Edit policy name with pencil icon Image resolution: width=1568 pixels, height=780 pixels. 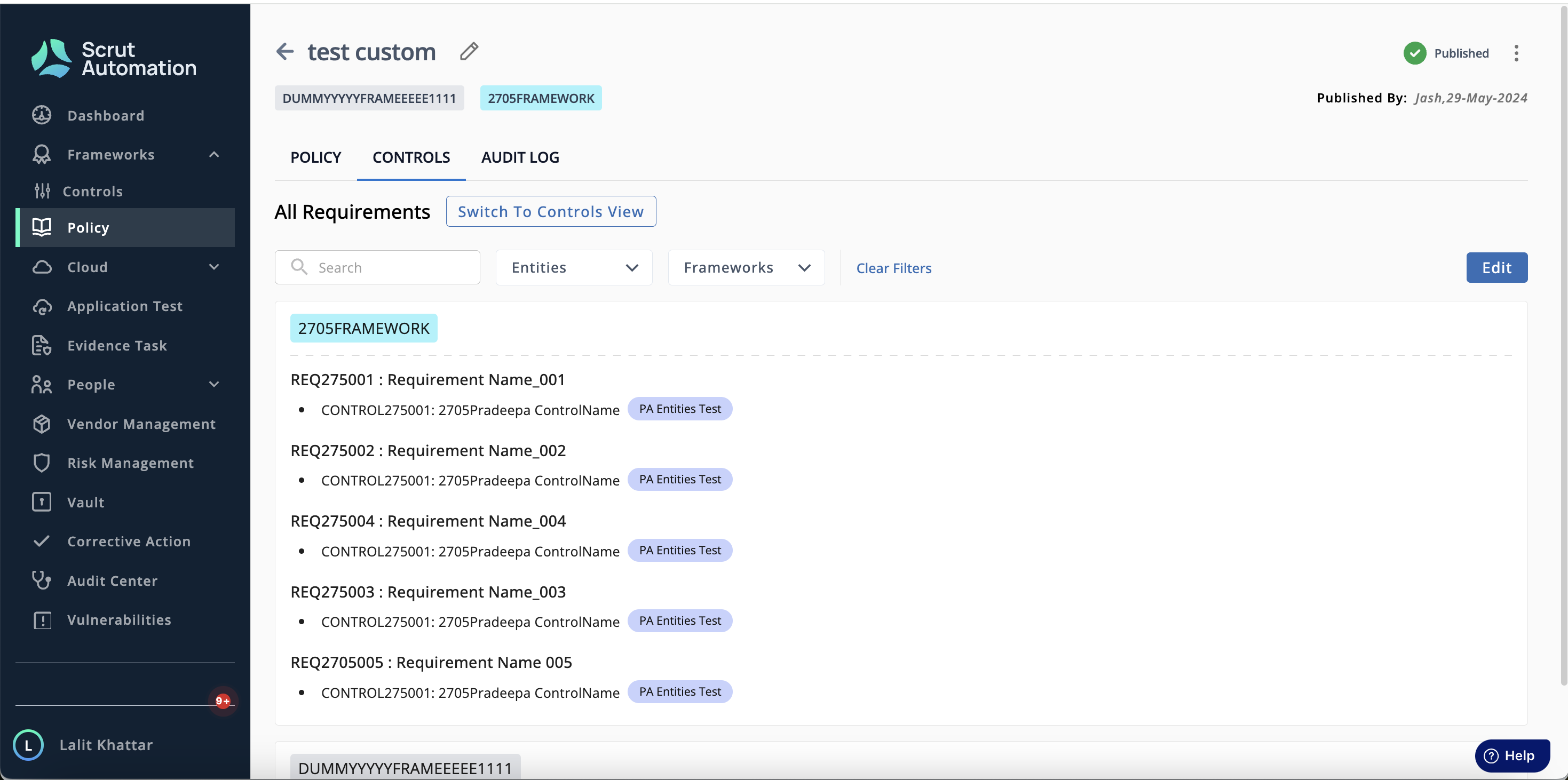click(469, 52)
